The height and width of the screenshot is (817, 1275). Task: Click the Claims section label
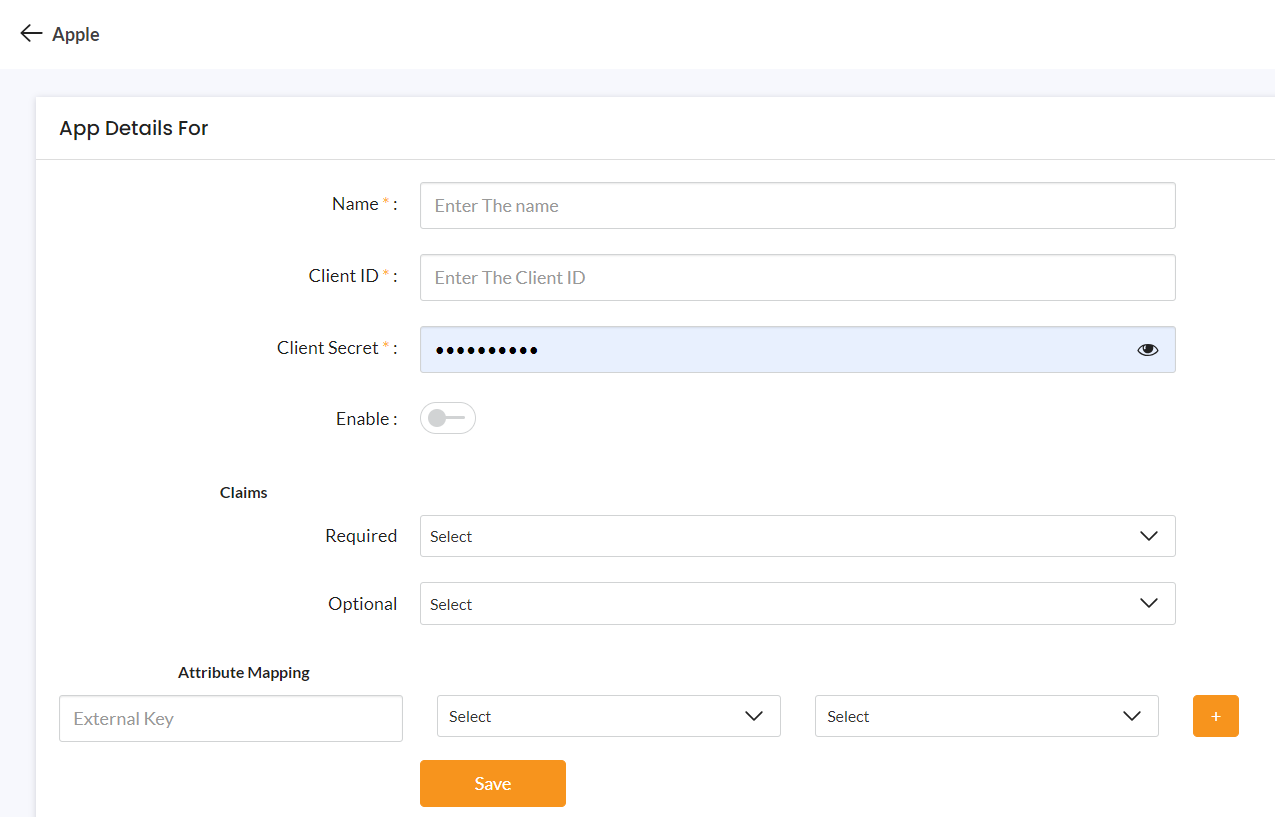tap(243, 492)
